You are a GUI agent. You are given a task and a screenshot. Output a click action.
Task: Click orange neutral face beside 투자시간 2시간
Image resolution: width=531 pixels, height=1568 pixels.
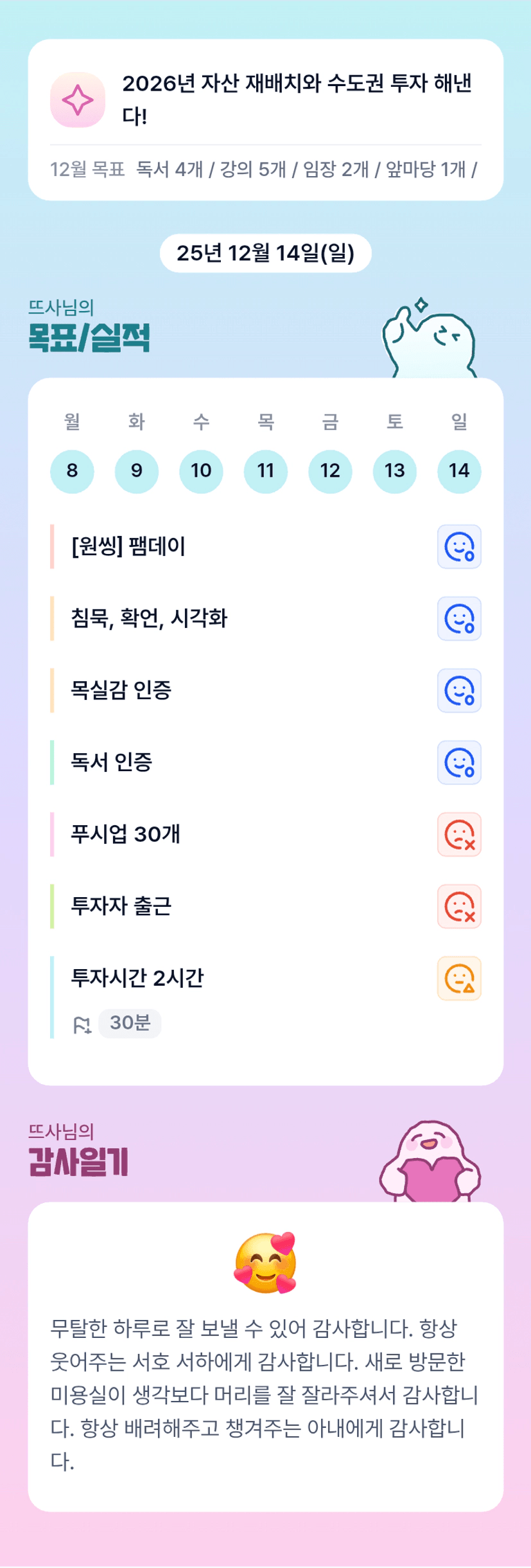pyautogui.click(x=459, y=979)
